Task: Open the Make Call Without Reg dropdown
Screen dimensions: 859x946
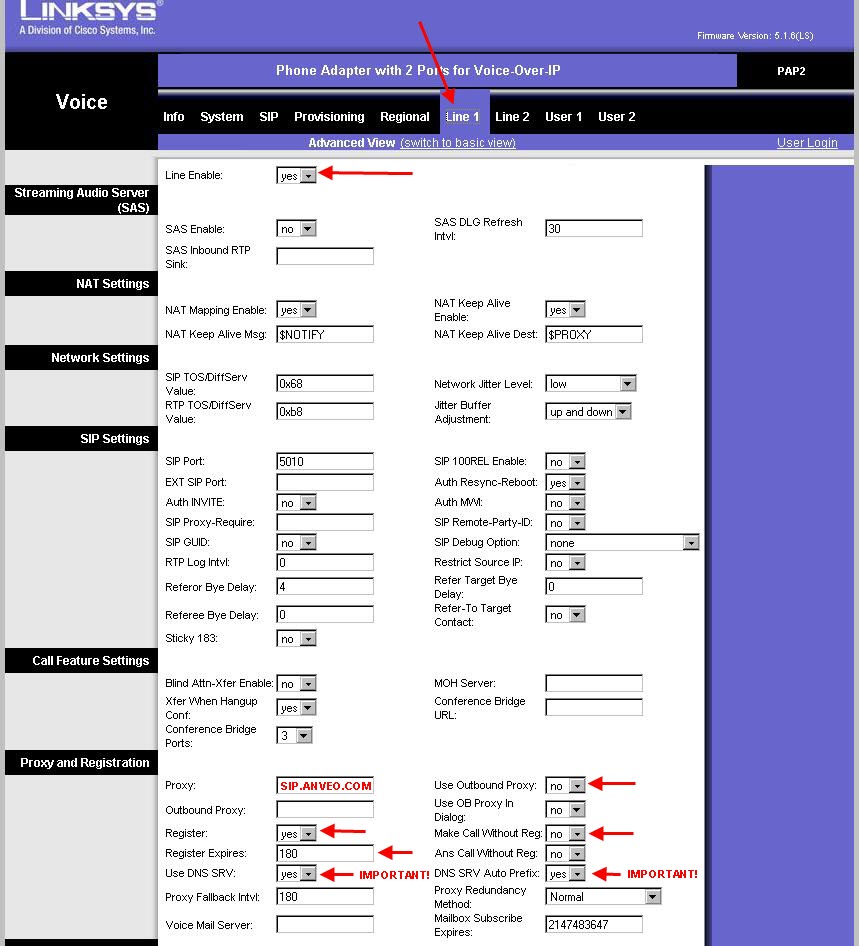Action: 565,834
